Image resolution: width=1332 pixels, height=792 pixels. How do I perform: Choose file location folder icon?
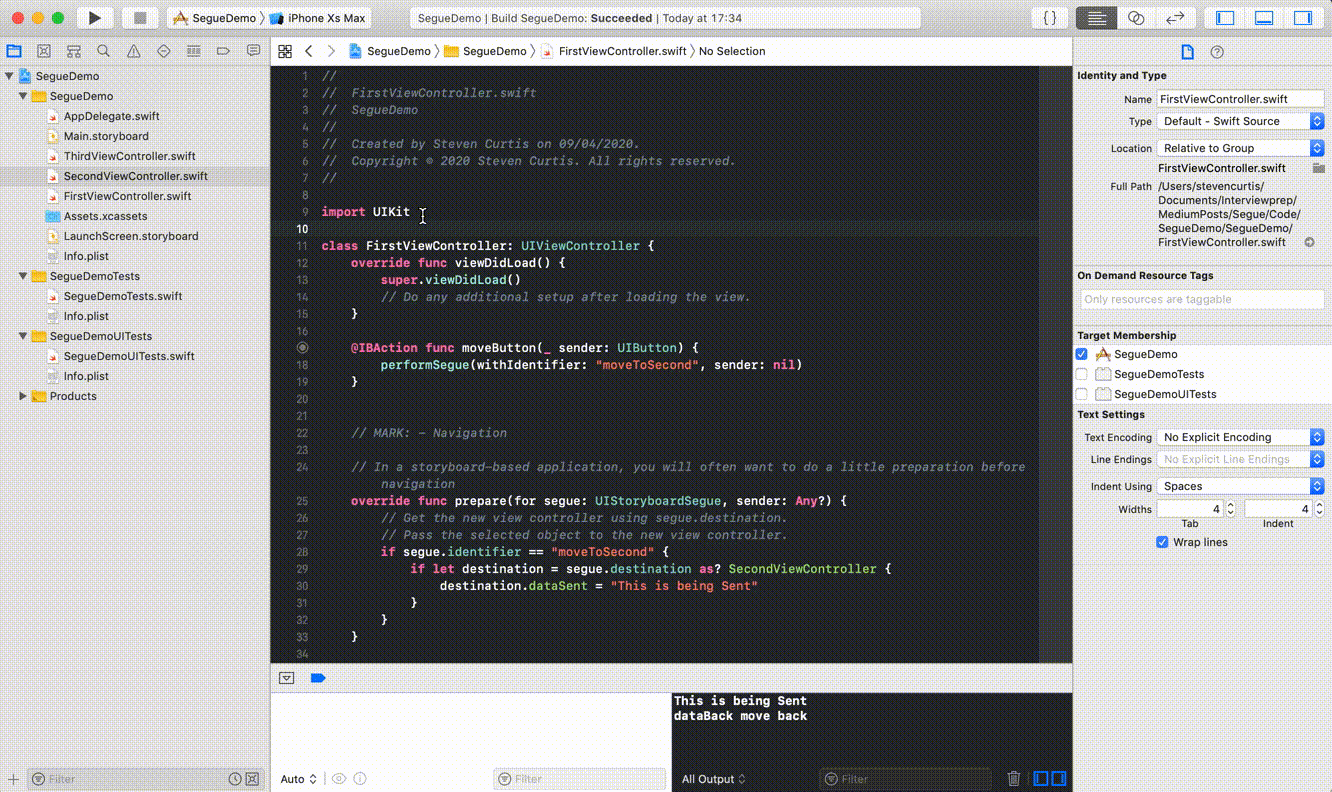point(1319,168)
